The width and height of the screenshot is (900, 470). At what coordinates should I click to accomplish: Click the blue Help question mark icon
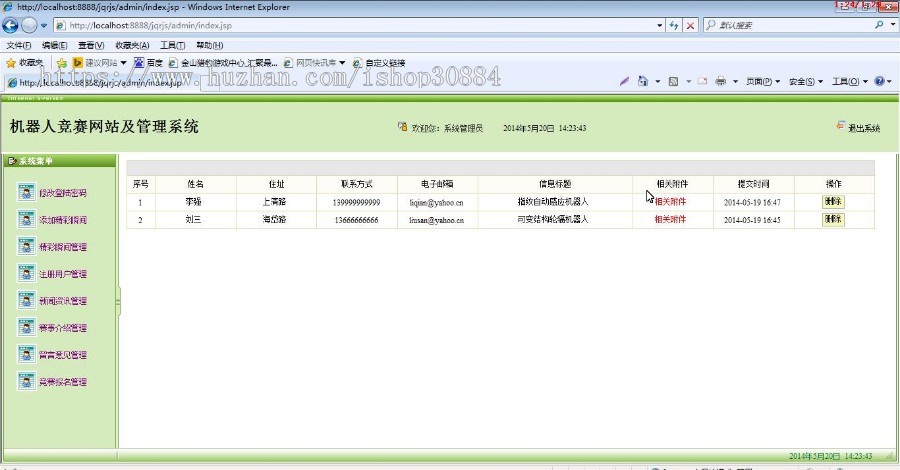click(x=879, y=81)
